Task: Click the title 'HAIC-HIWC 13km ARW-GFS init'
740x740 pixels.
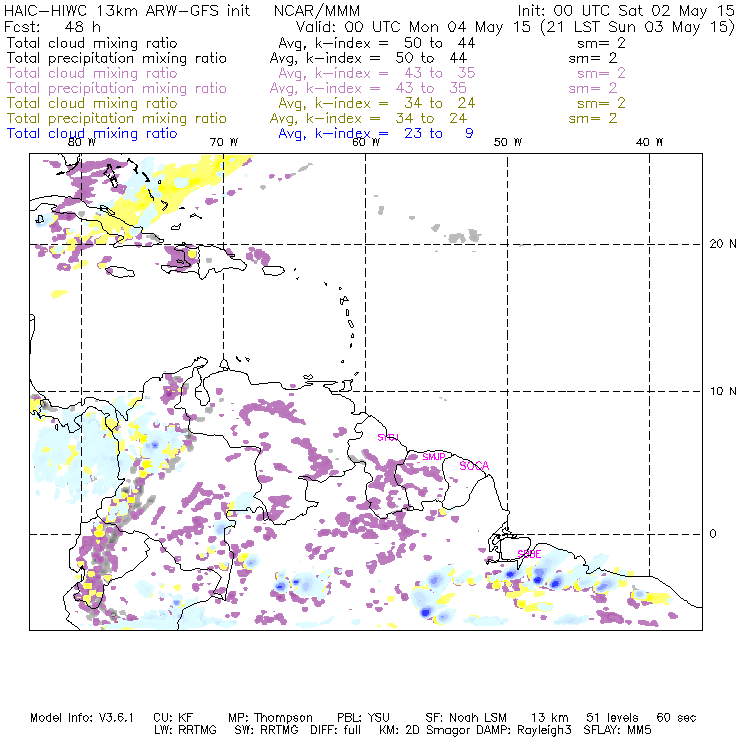Action: [x=126, y=11]
